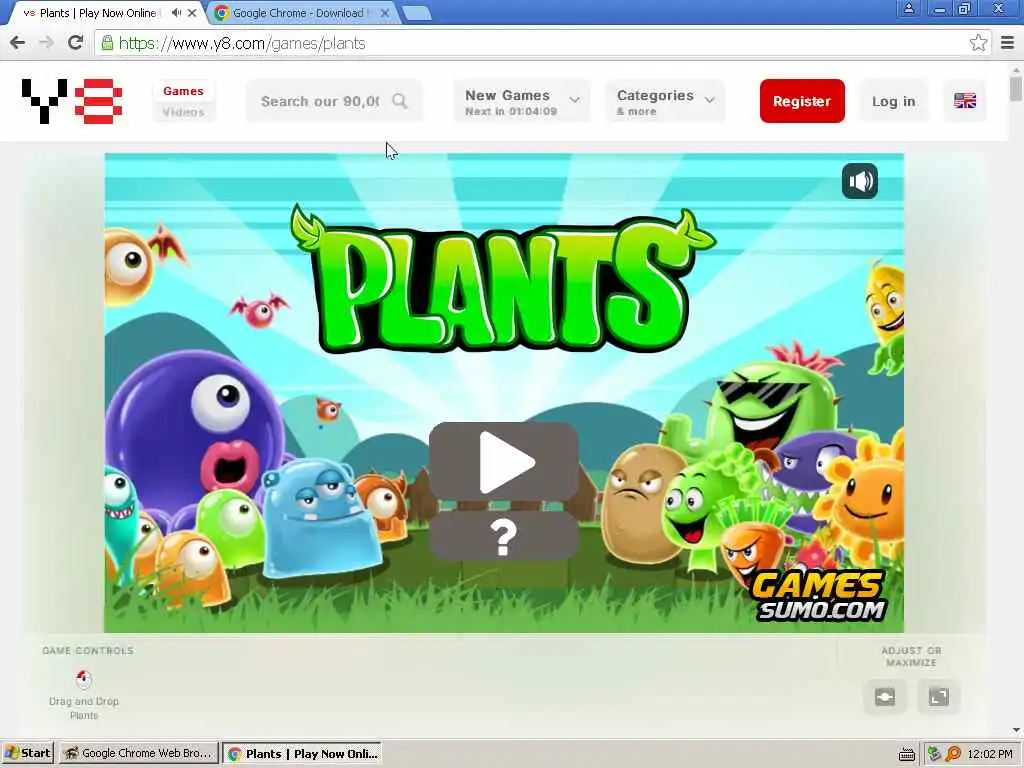Viewport: 1024px width, 768px height.
Task: Open the language selector flag
Action: pos(965,101)
